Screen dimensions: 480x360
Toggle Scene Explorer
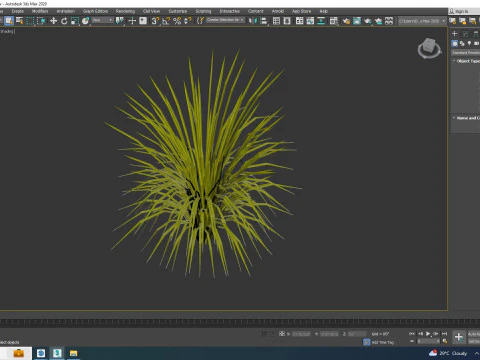(276, 21)
